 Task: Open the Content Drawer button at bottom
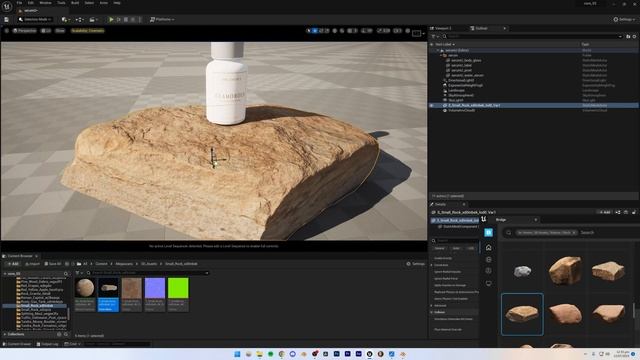pyautogui.click(x=17, y=344)
